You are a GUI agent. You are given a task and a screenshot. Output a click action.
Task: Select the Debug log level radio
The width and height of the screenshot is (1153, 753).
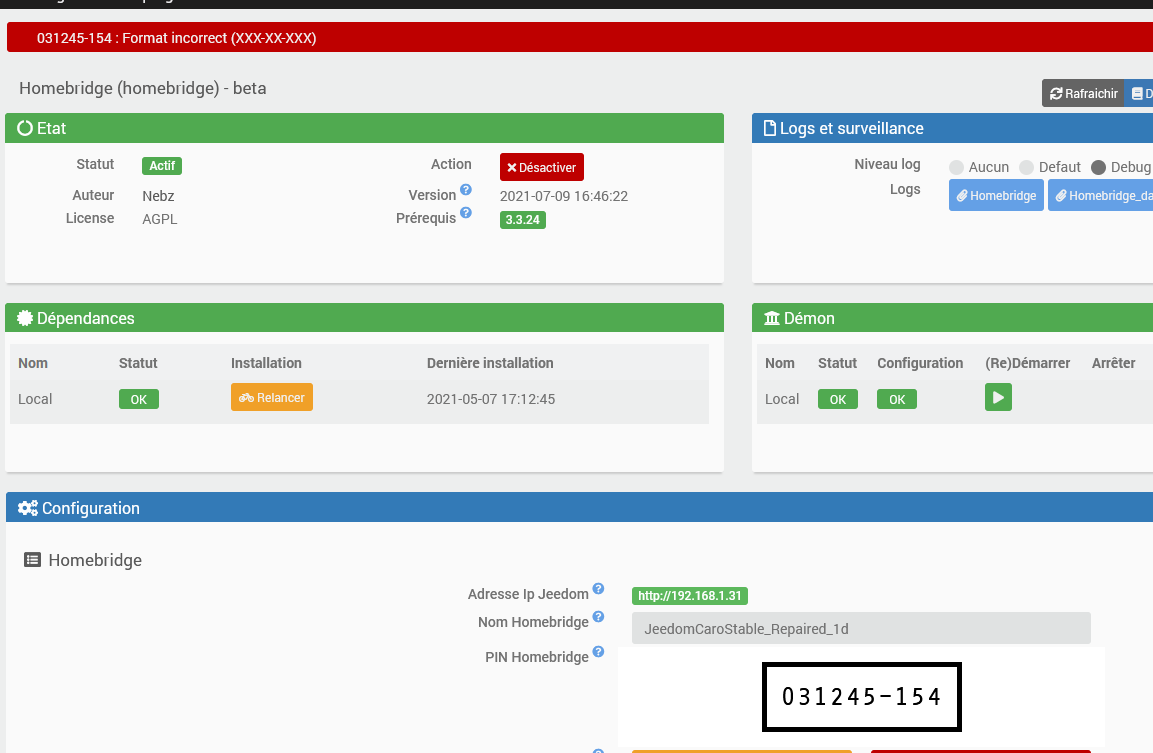tap(1099, 168)
